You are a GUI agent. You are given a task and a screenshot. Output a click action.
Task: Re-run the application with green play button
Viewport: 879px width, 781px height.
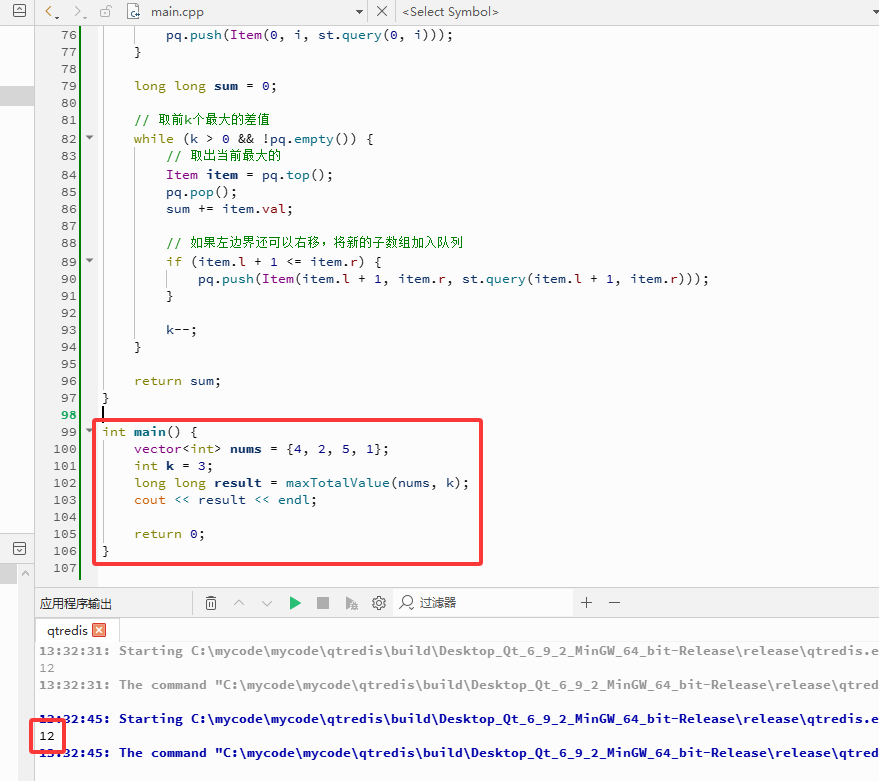point(295,603)
